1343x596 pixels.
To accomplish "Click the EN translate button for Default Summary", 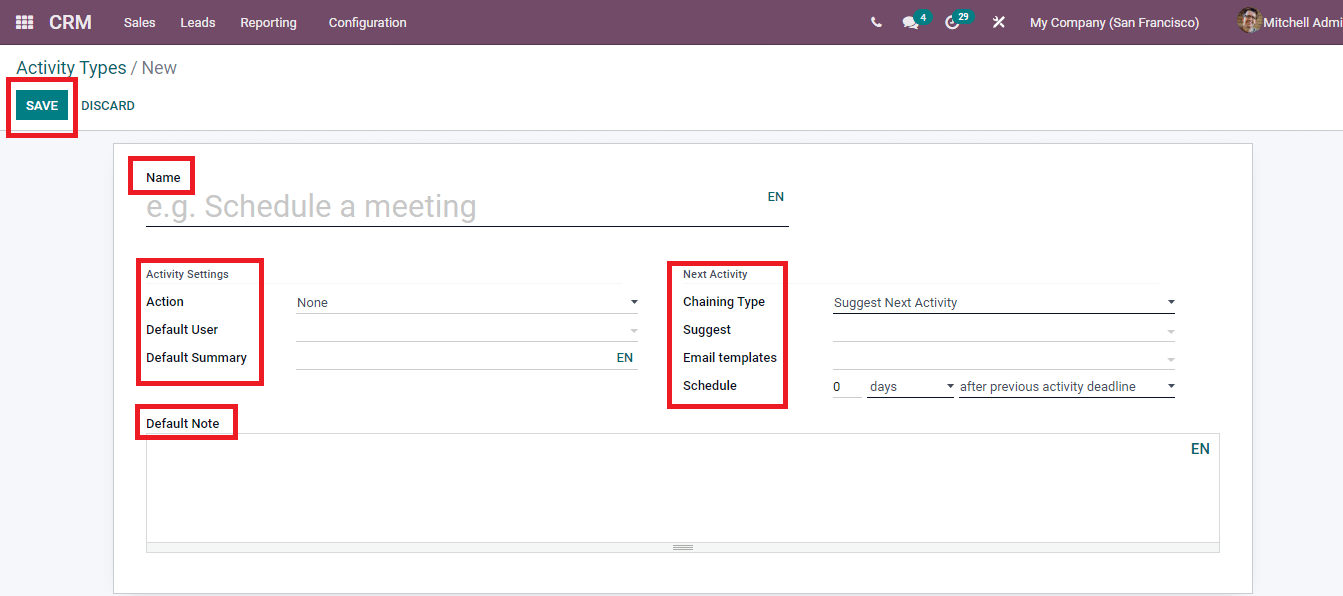I will coord(624,358).
